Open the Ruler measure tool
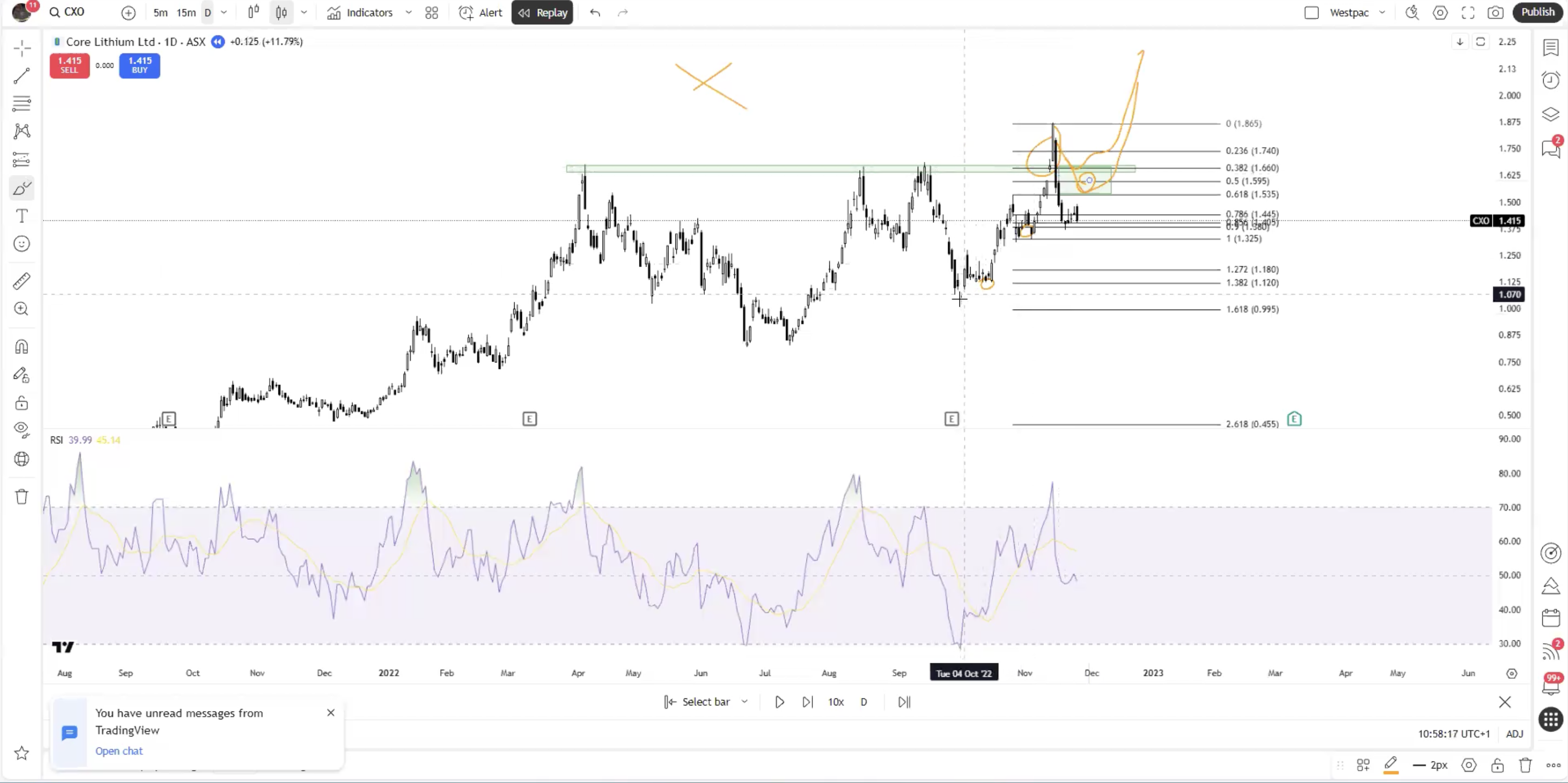 pyautogui.click(x=22, y=281)
